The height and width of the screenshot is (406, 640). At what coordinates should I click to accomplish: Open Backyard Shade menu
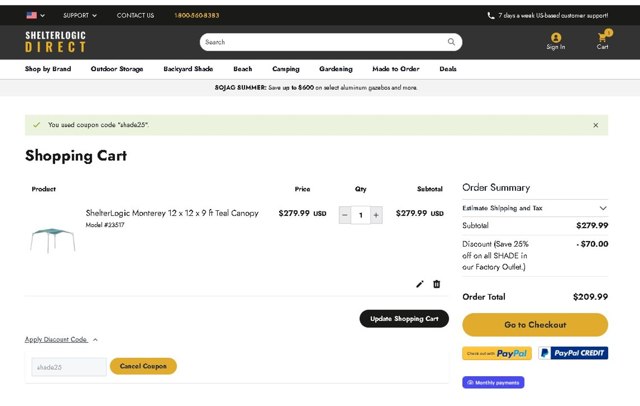pos(188,69)
